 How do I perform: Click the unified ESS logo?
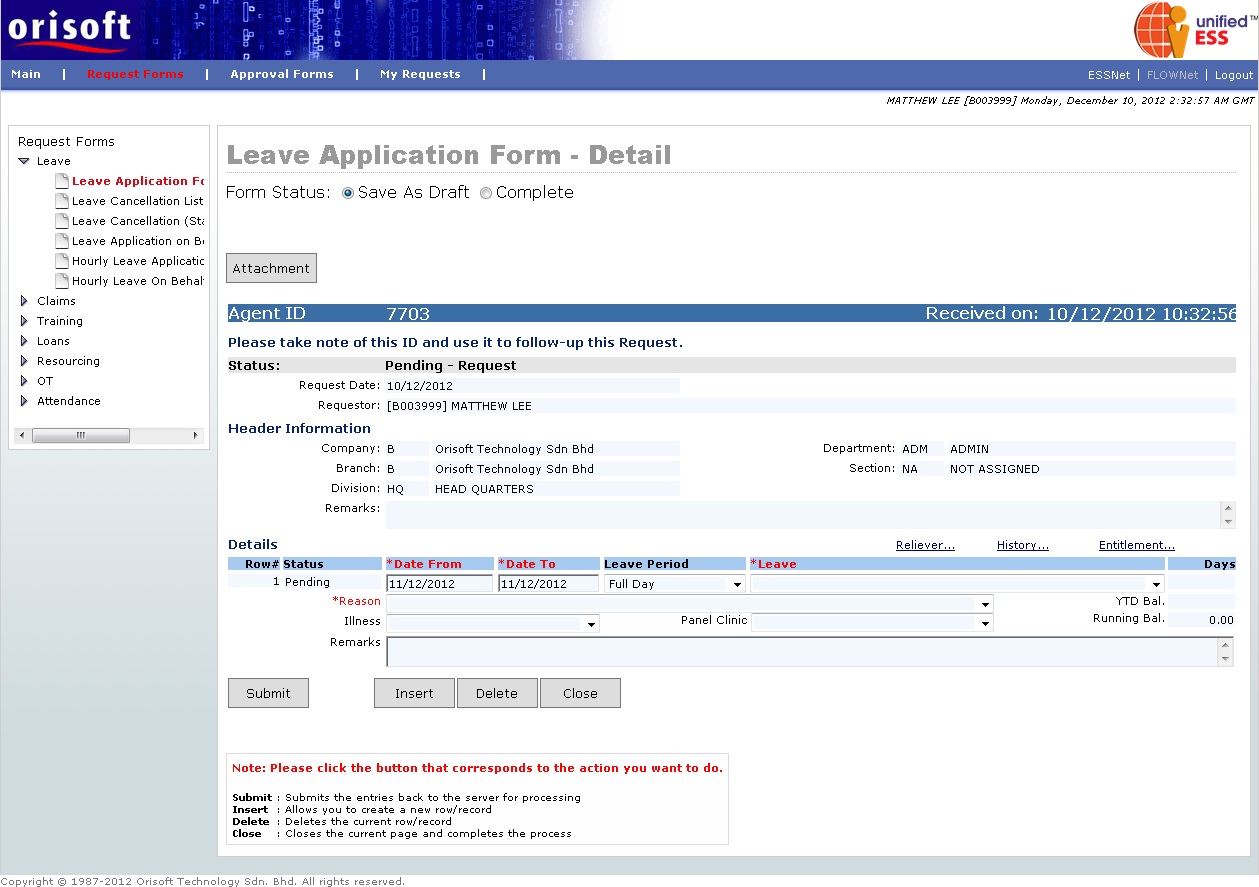[x=1195, y=29]
